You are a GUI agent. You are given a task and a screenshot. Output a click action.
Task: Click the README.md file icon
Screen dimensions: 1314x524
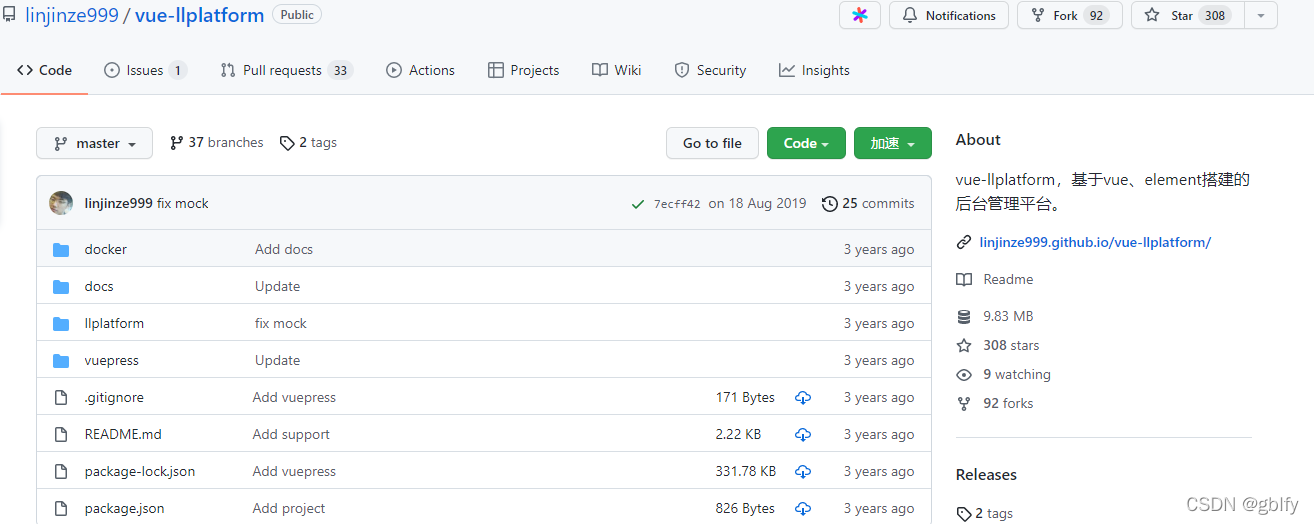(x=61, y=434)
